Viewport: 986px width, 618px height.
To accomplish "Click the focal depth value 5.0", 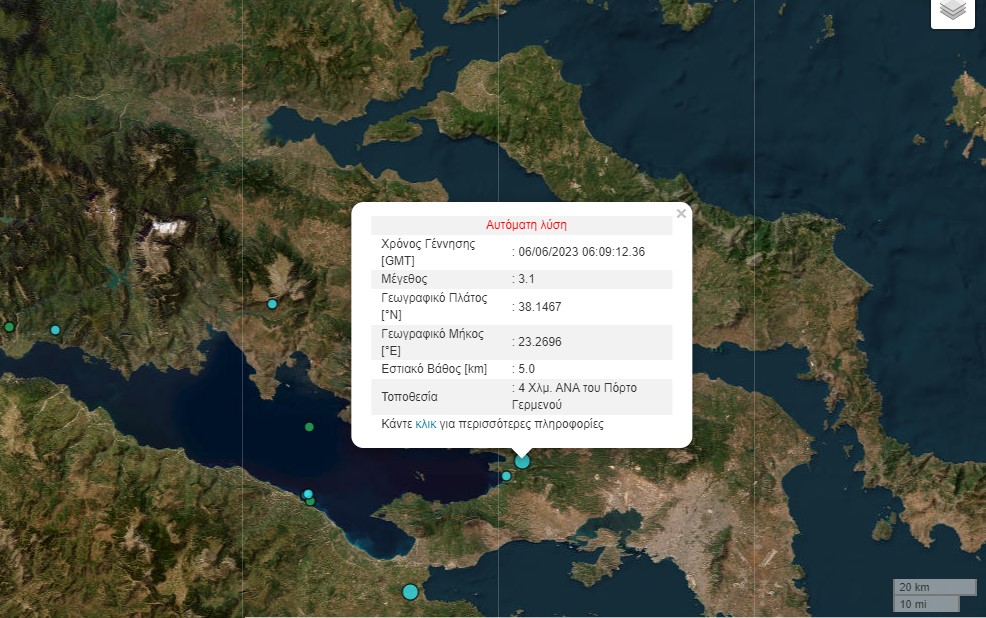I will (x=527, y=368).
